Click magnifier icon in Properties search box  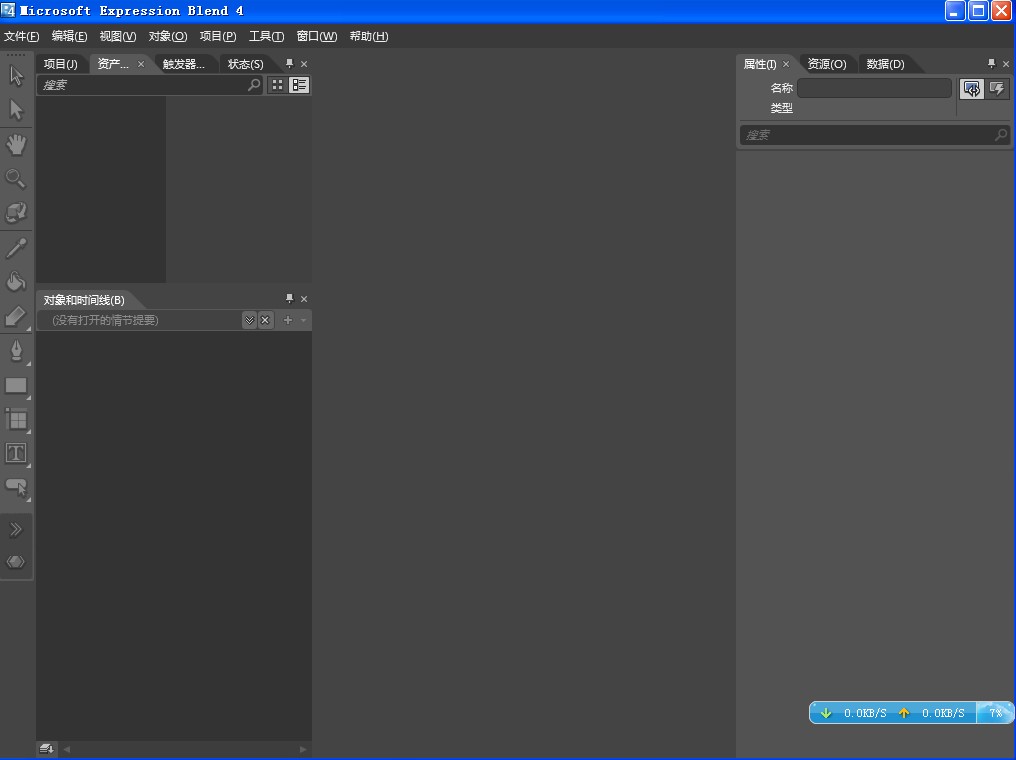click(1001, 134)
